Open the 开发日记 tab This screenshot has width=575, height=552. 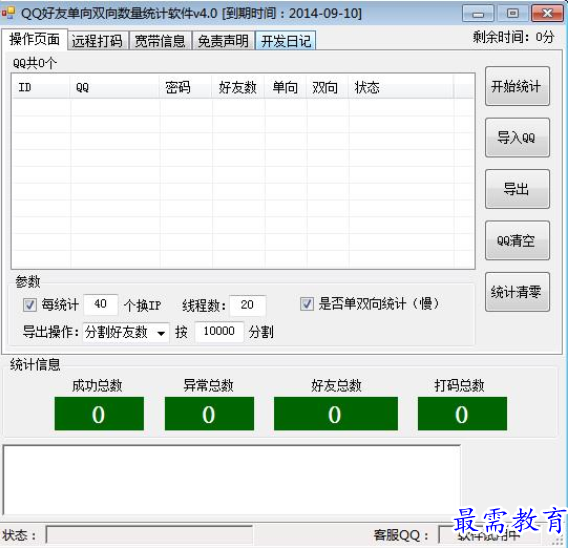[286, 40]
